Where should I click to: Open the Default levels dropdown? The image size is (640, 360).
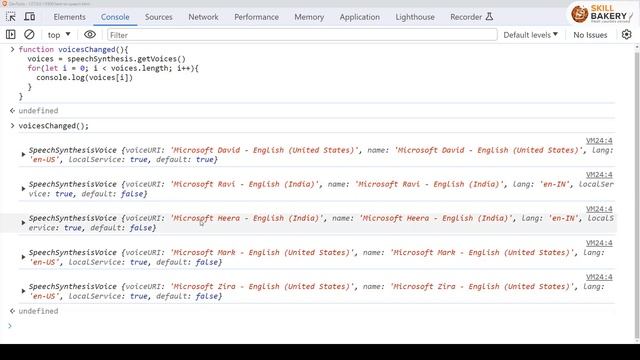click(x=530, y=35)
